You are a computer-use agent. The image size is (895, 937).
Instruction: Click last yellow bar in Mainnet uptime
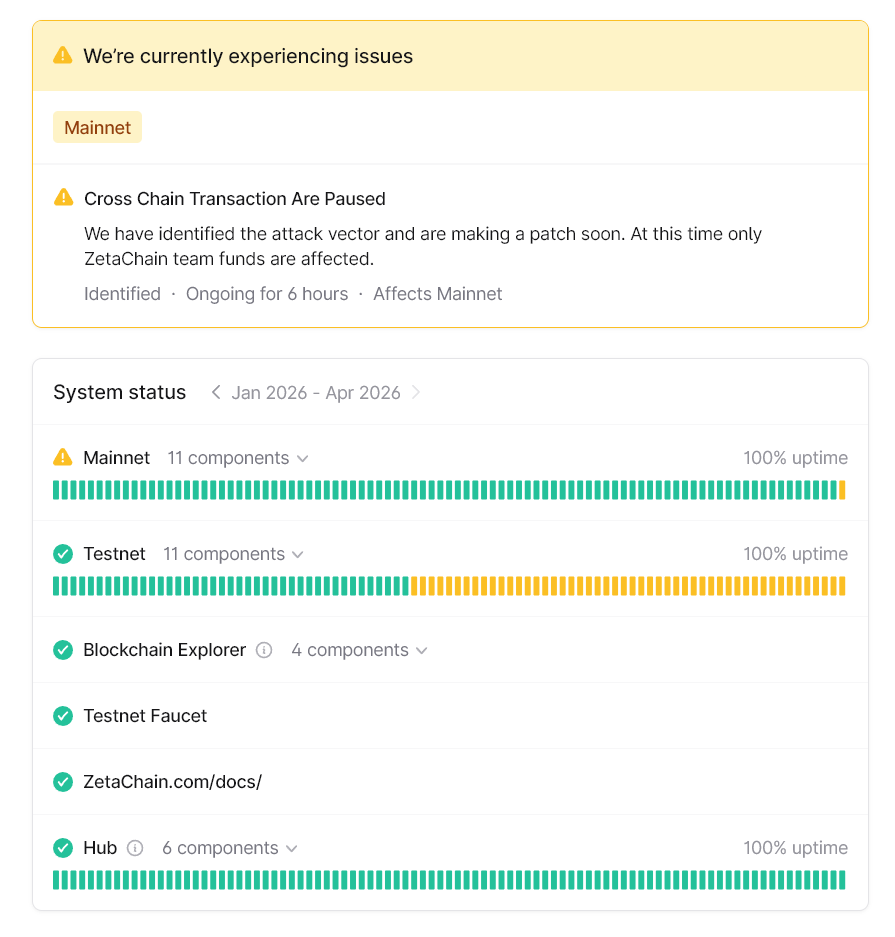coord(842,490)
